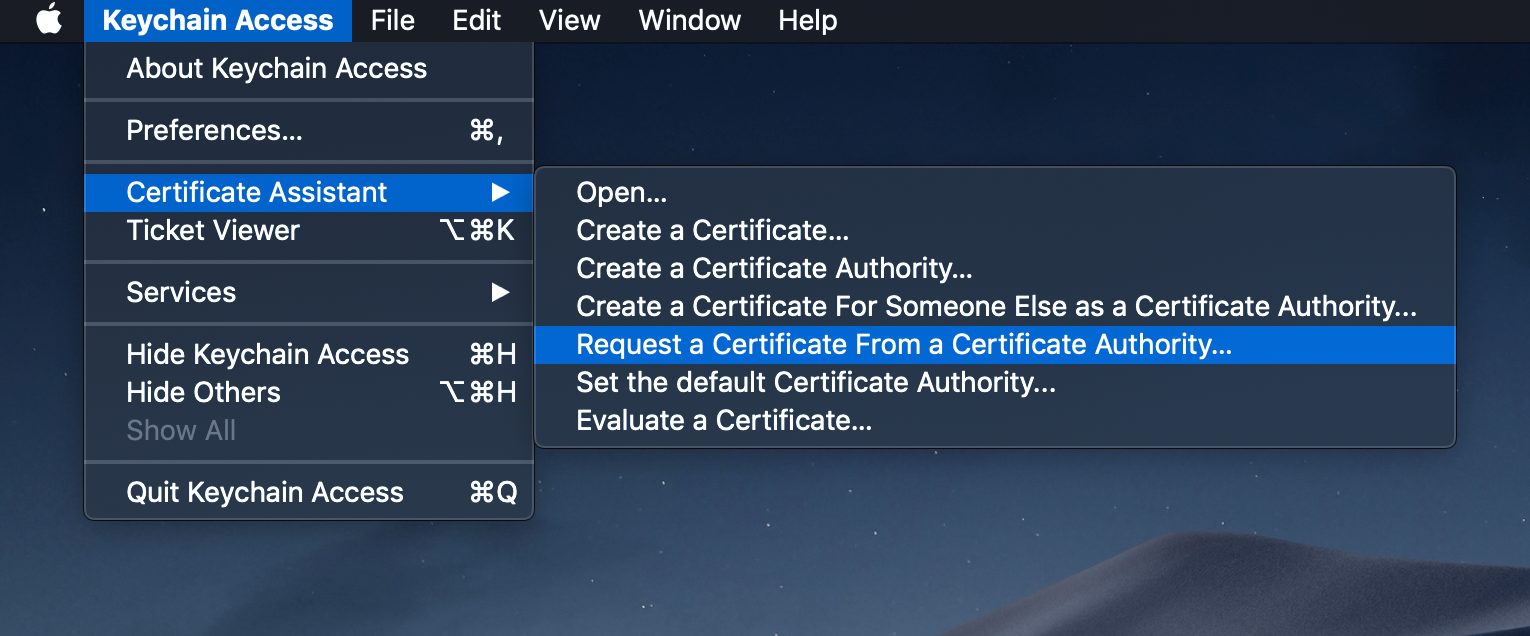Choose About Keychain Access

click(309, 69)
